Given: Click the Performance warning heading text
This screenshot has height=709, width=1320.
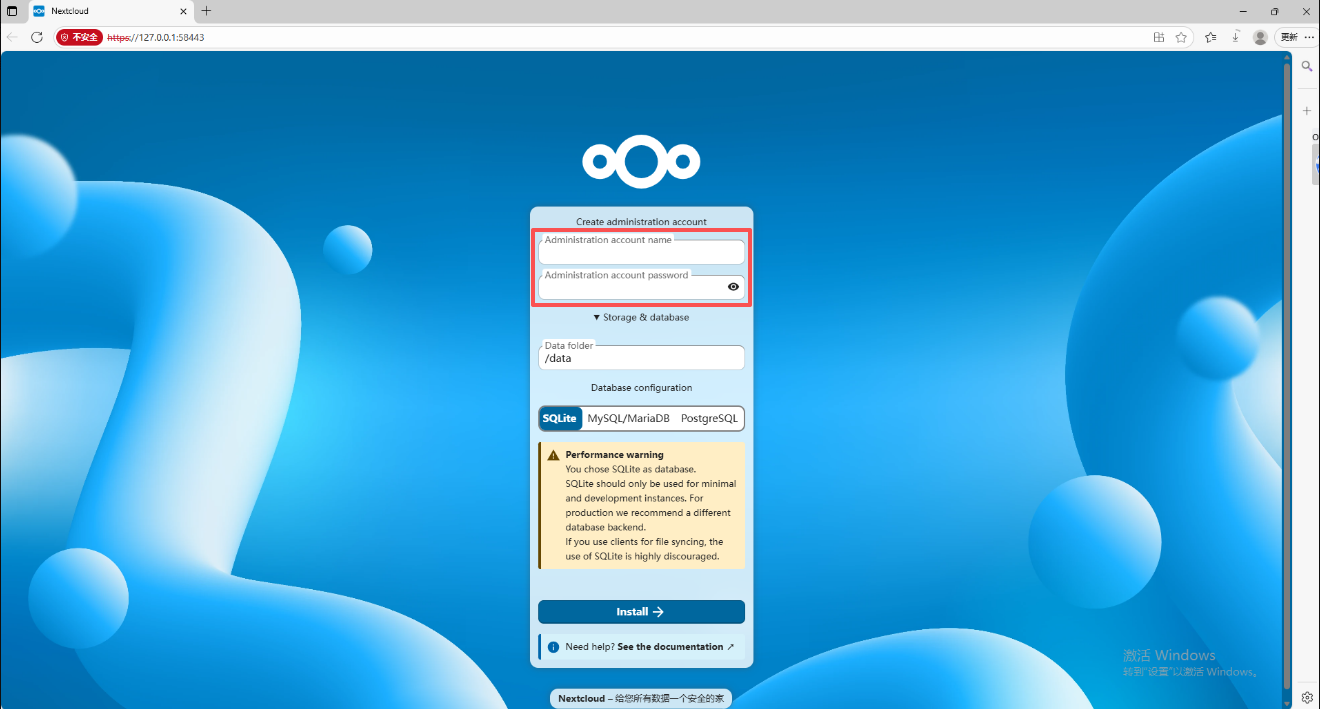Looking at the screenshot, I should click(x=614, y=455).
